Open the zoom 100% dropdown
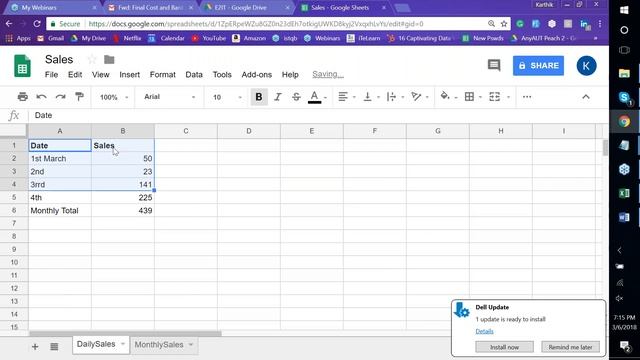 [114, 97]
